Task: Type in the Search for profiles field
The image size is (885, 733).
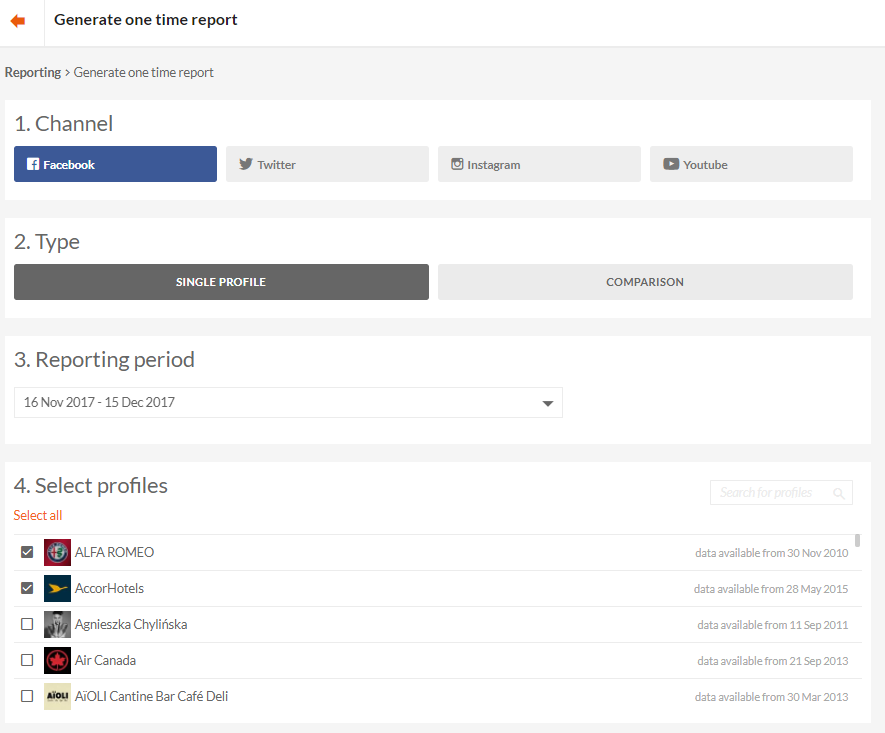Action: (768, 492)
